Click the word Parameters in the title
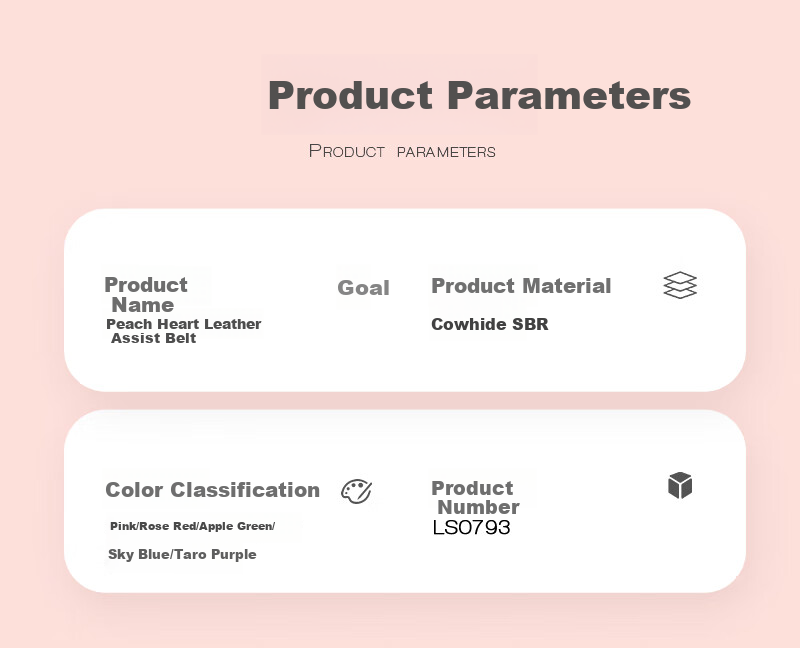 569,95
